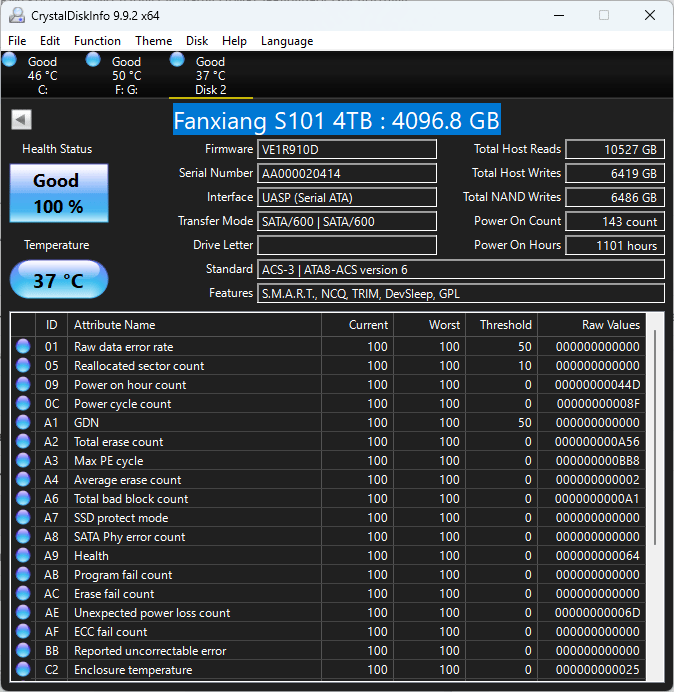Open the Edit menu
Image resolution: width=674 pixels, height=692 pixels.
[x=50, y=41]
